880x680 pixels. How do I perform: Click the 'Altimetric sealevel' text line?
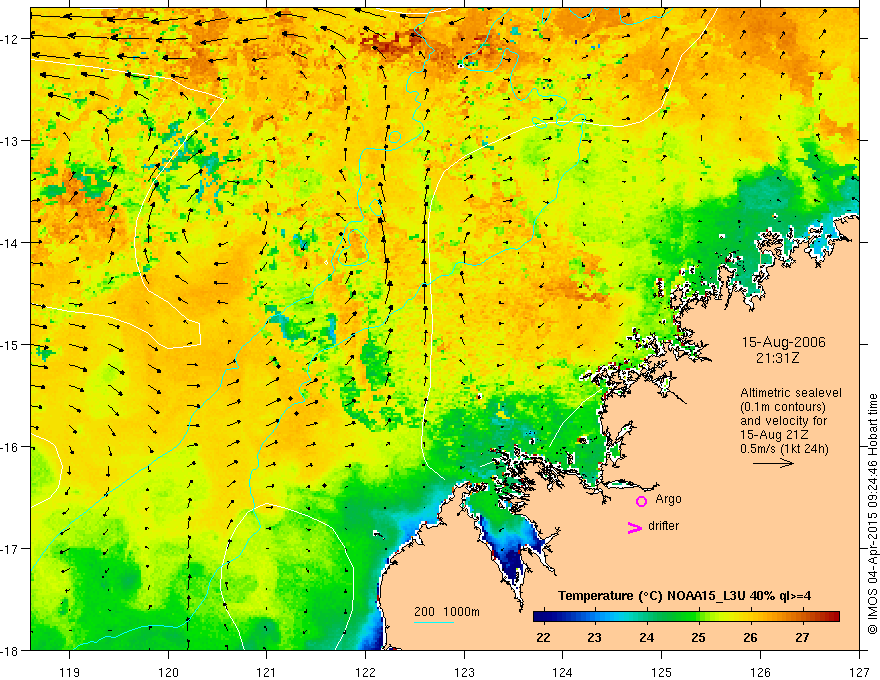tap(791, 393)
